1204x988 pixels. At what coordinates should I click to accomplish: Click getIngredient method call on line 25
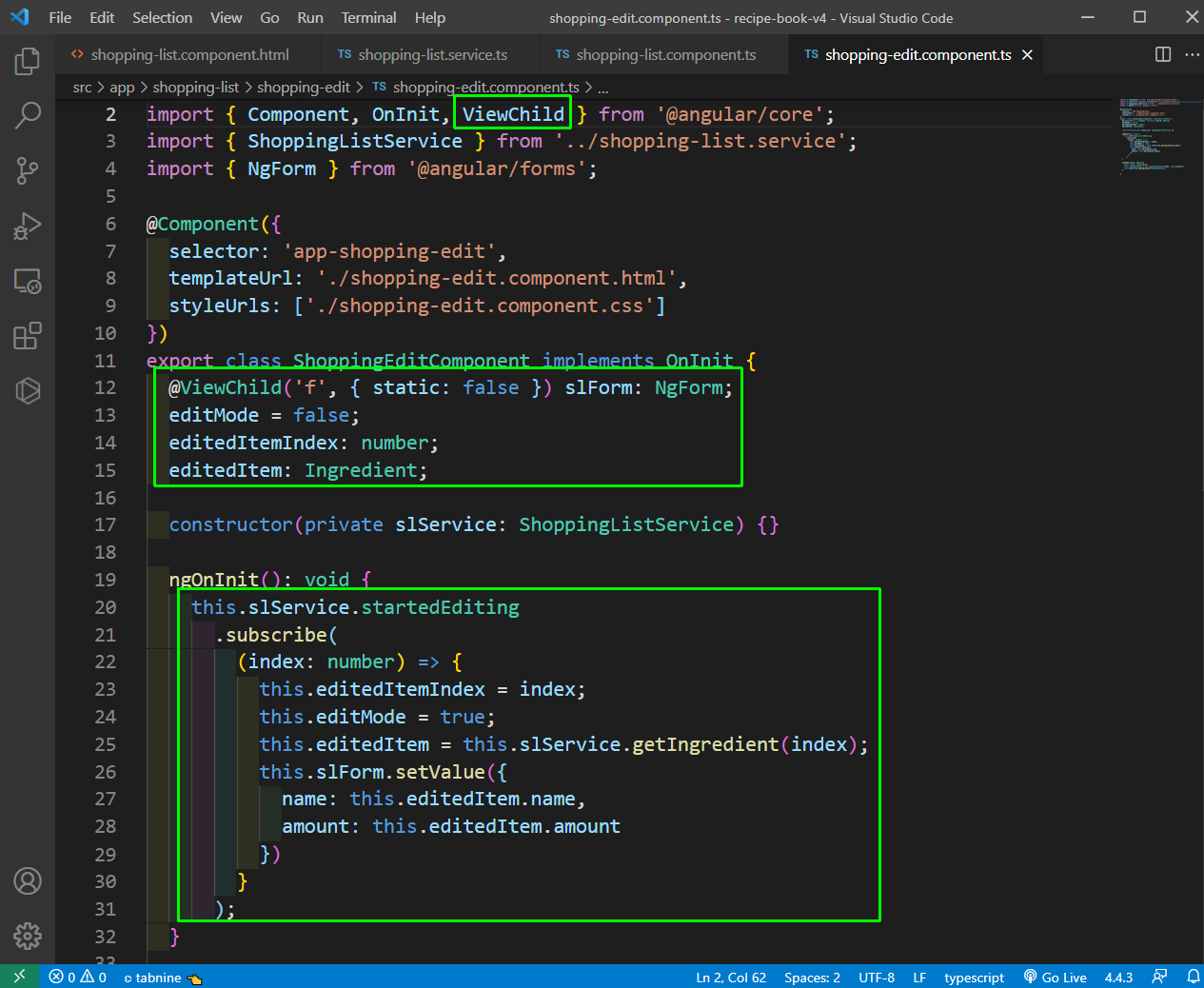point(705,744)
